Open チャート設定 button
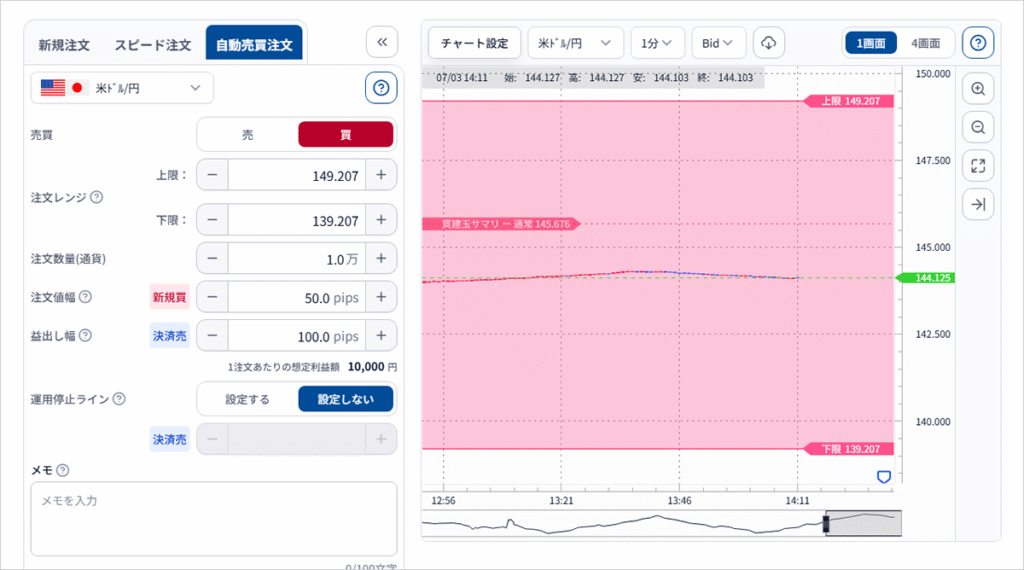 (x=475, y=43)
